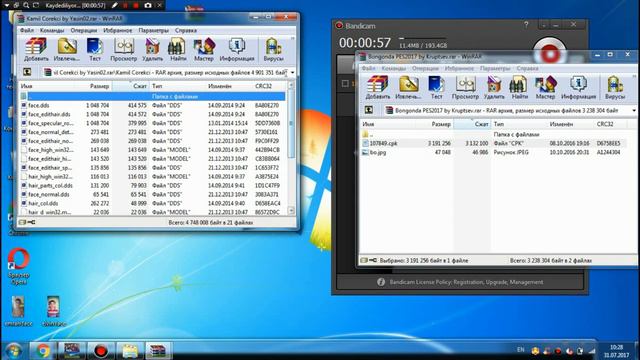Open Google Chrome from the taskbar
This screenshot has width=640, height=360.
42,351
